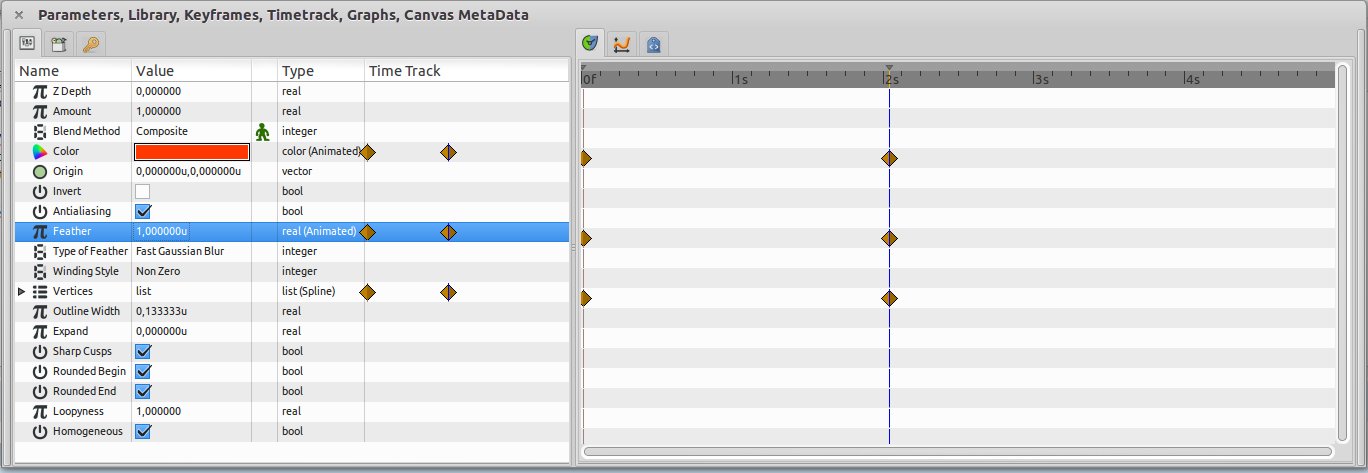Click the Winding Style list icon
Viewport: 1368px width, 473px height.
point(40,271)
